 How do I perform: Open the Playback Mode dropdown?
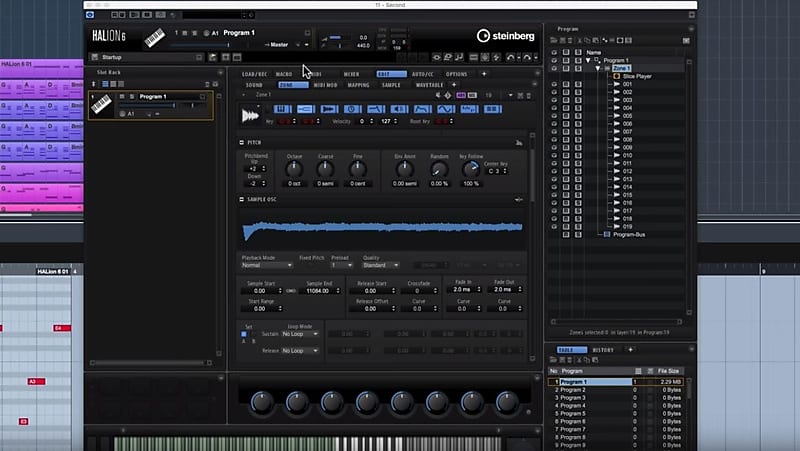point(266,265)
